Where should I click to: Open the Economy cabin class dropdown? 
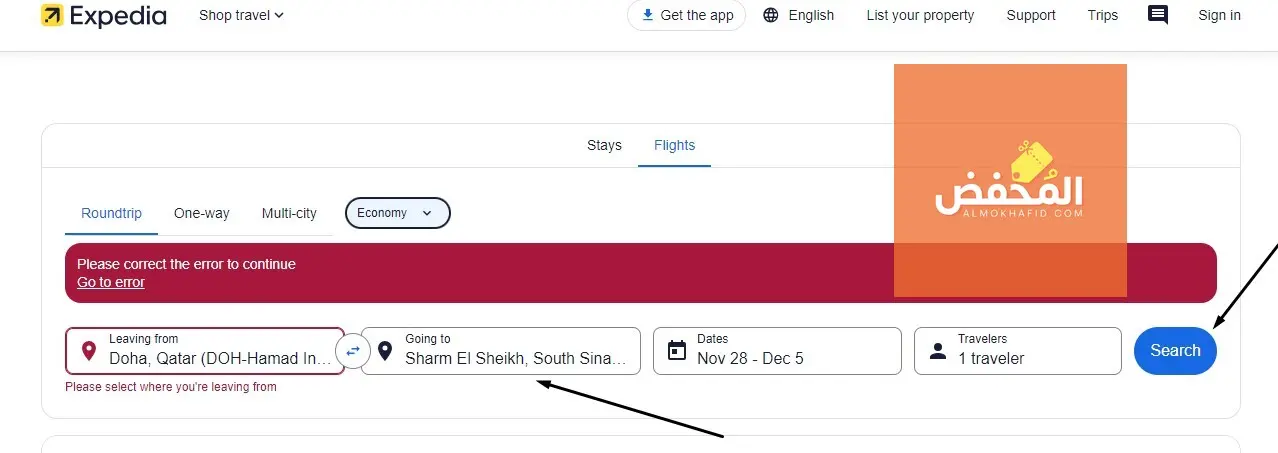[x=397, y=213]
